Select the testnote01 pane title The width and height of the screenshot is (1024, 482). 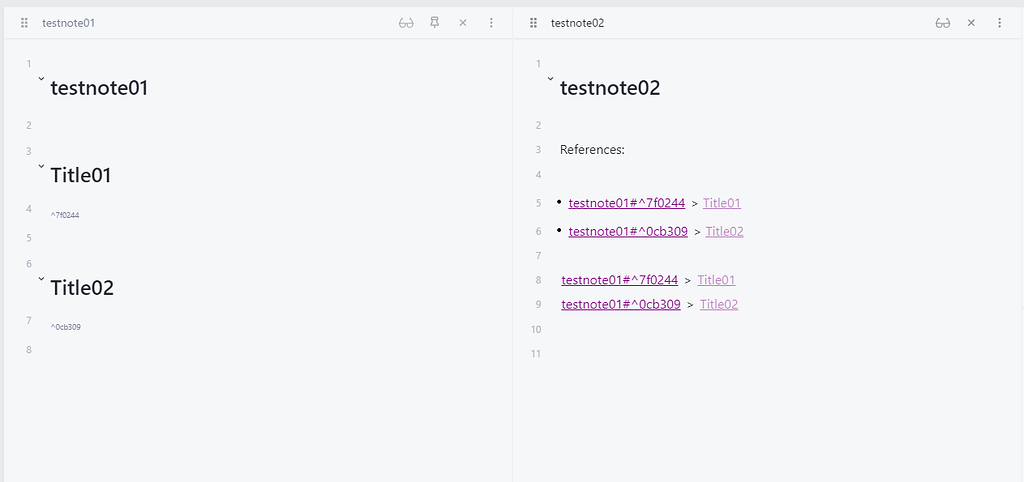pyautogui.click(x=69, y=23)
